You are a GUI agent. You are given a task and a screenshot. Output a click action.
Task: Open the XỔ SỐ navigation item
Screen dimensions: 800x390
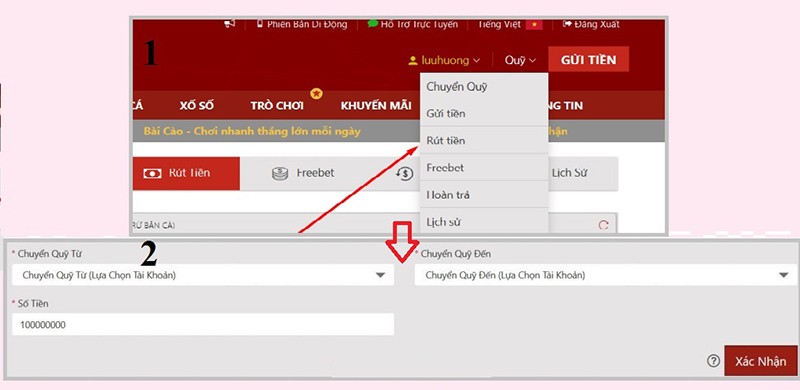196,106
